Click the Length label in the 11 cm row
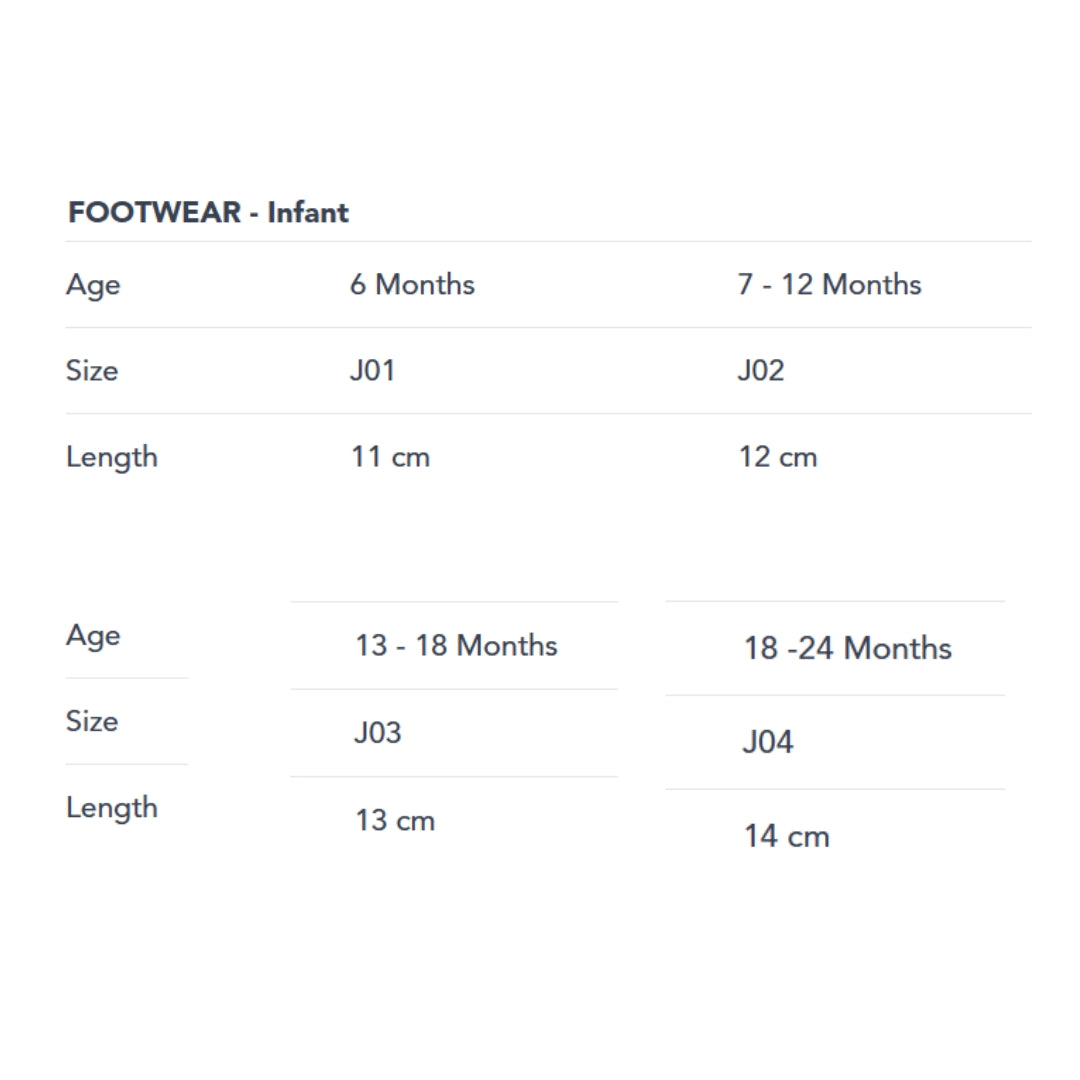Screen dimensions: 1080x1080 point(112,458)
